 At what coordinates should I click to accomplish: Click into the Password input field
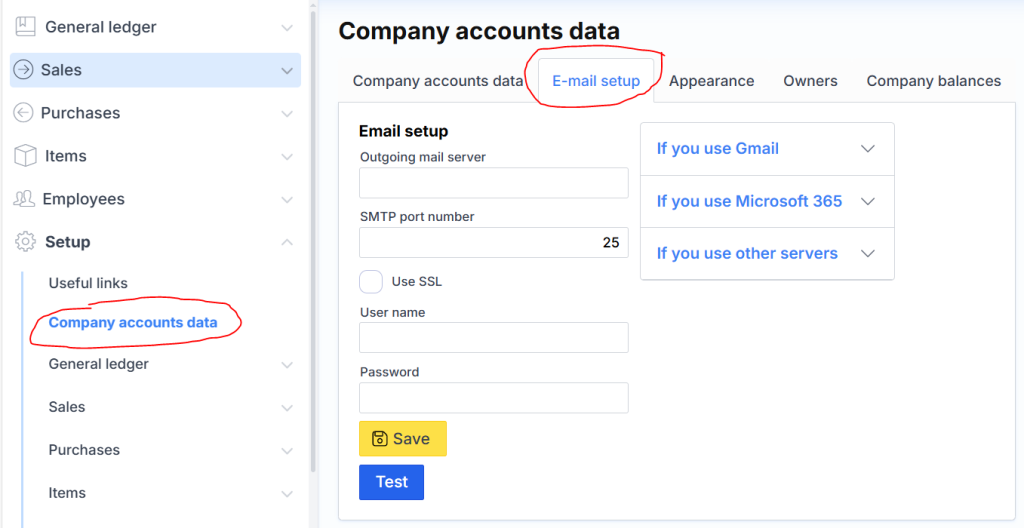[x=493, y=398]
